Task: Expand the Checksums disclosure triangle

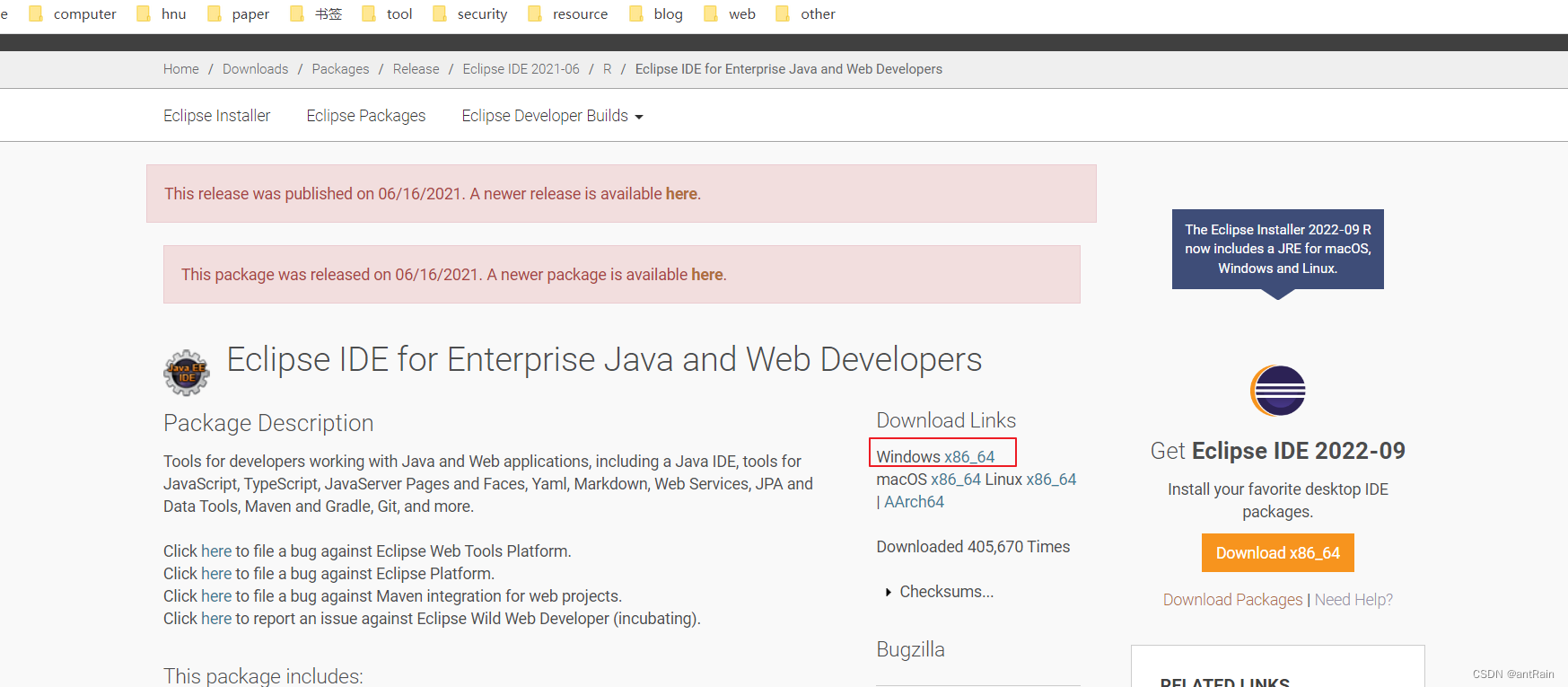Action: pos(889,592)
